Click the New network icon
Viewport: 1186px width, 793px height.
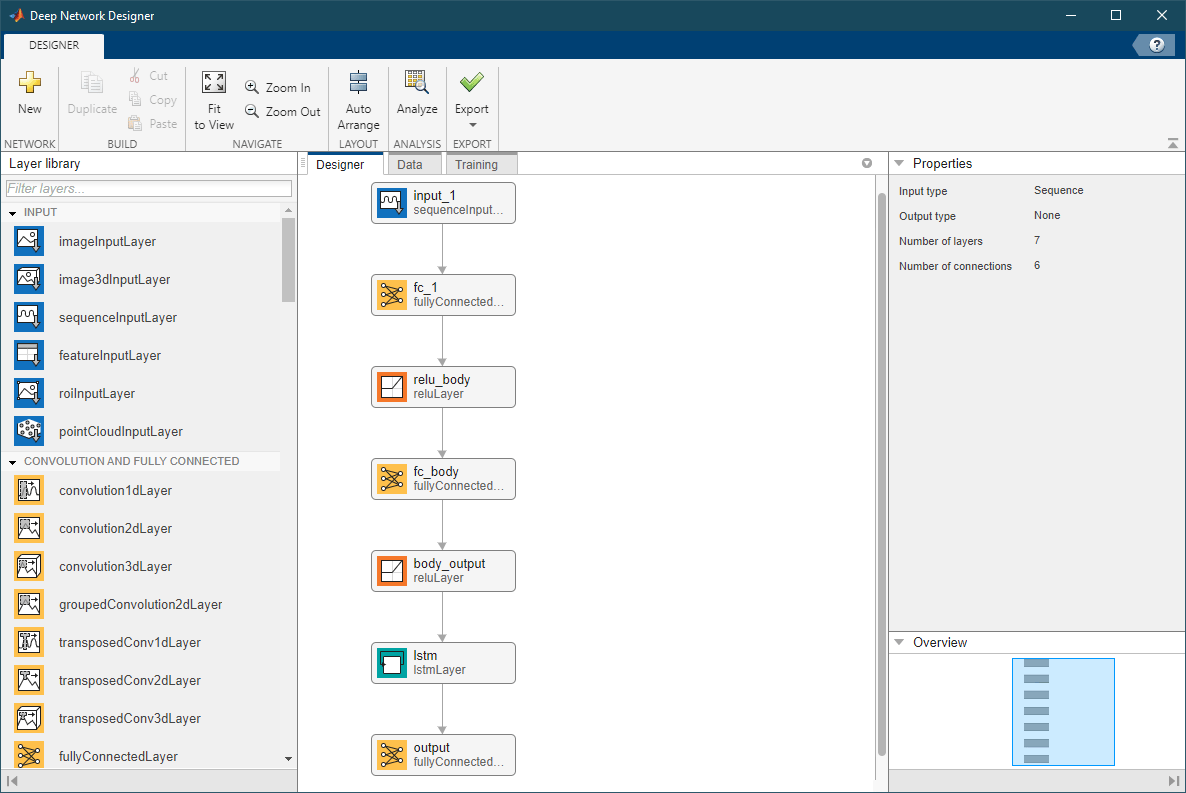coord(29,82)
